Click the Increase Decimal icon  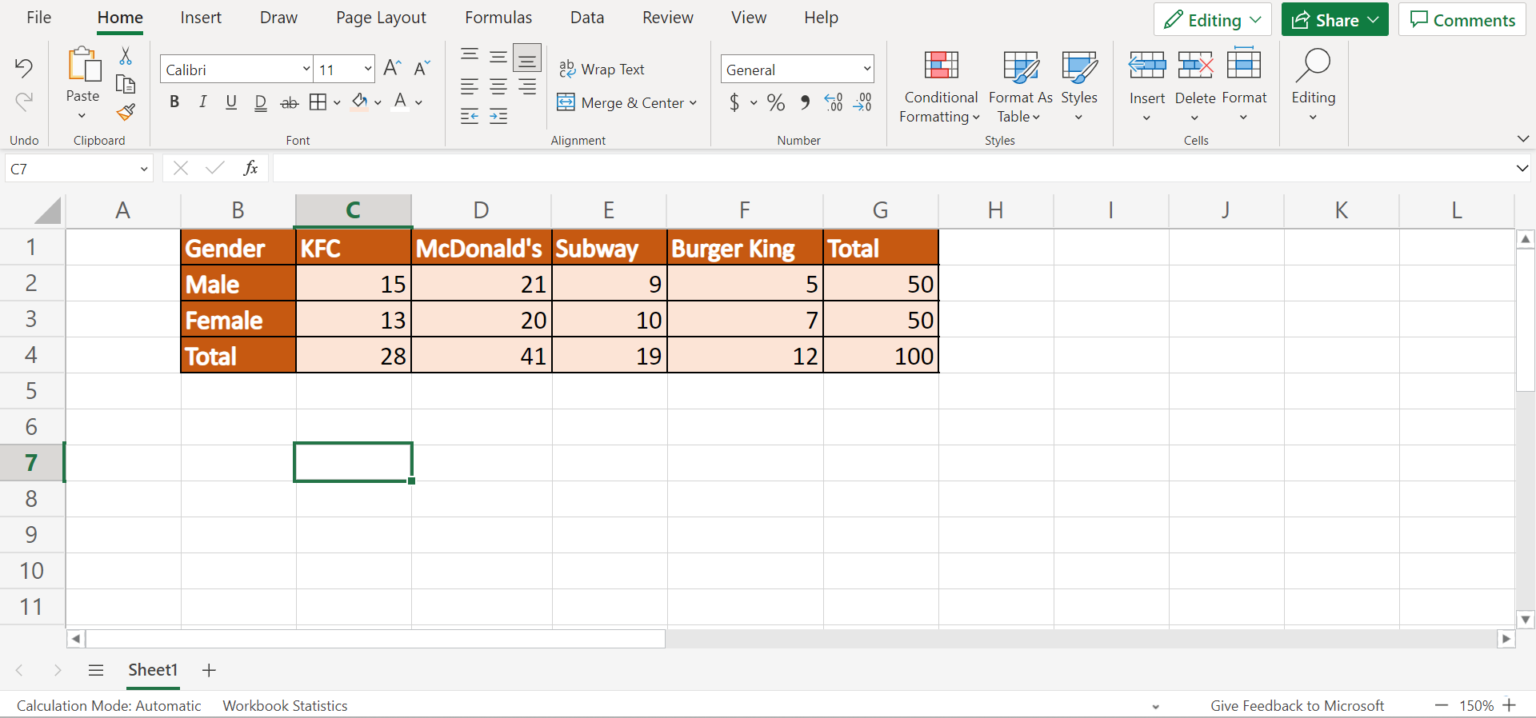(833, 102)
